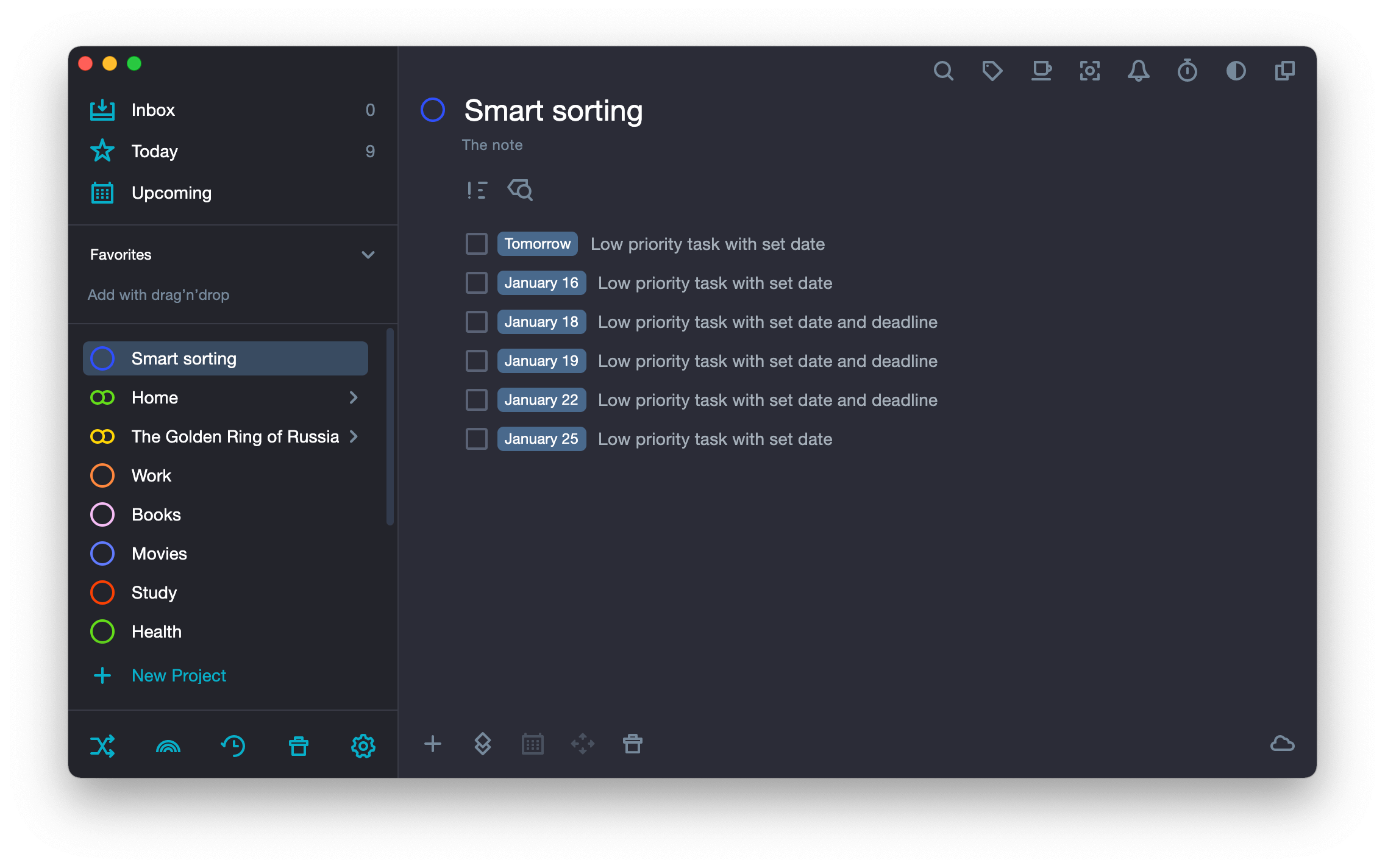This screenshot has width=1385, height=868.
Task: Open The Golden Ring of Russia project
Action: click(226, 436)
